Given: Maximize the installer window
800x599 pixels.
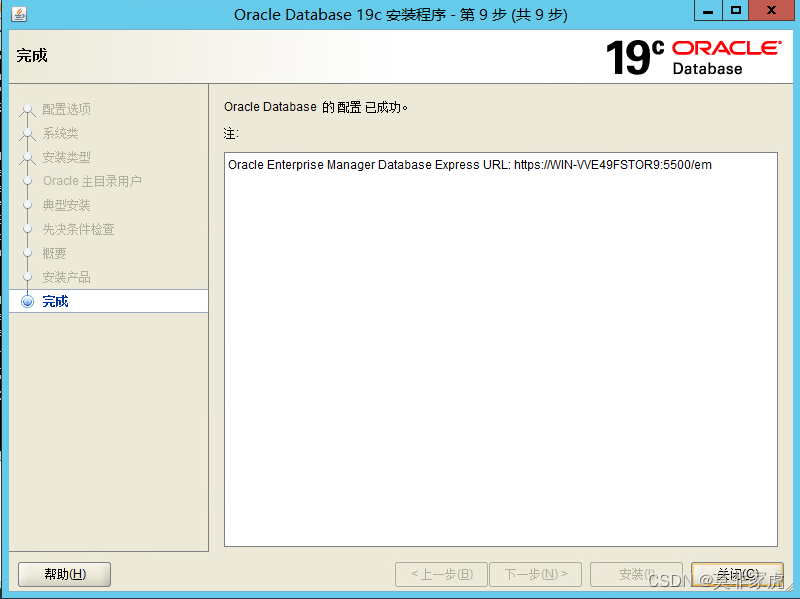Looking at the screenshot, I should 735,11.
